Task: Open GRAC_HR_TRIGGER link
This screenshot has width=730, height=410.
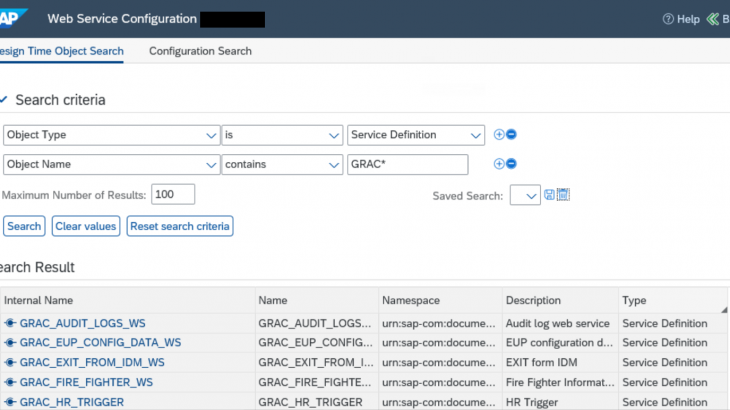Action: pos(72,402)
